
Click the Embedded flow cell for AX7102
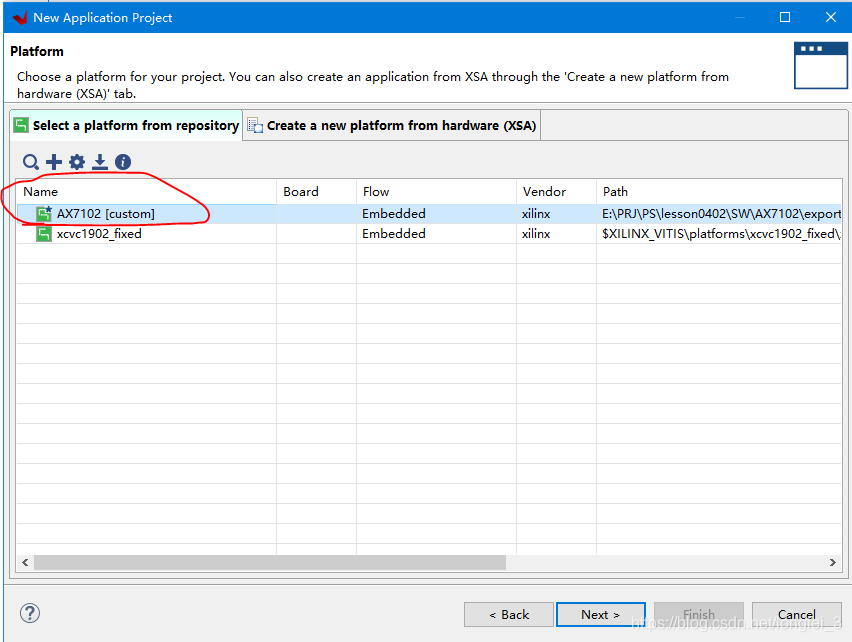436,213
